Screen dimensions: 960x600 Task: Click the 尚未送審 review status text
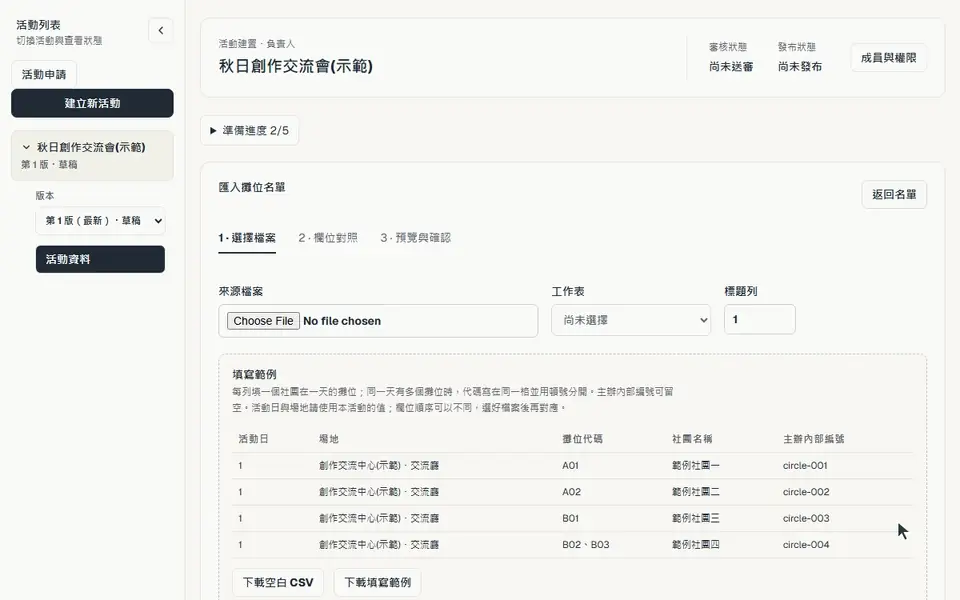731,67
